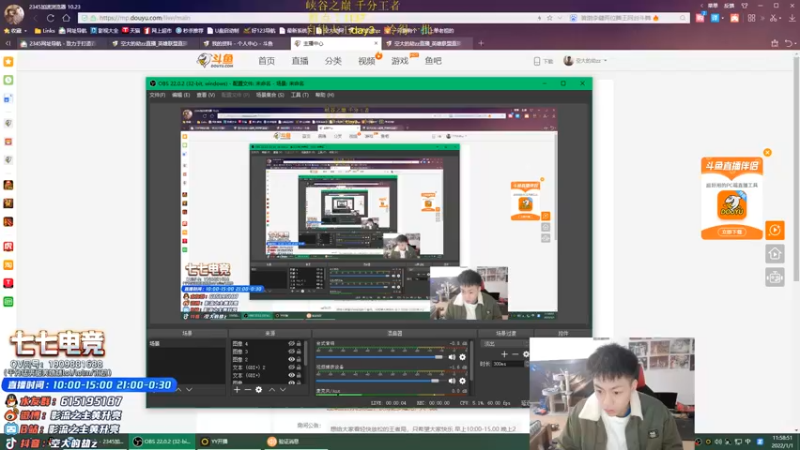Viewport: 800px width, 450px height.
Task: Open 直播 in Douyu navigation
Action: point(299,61)
